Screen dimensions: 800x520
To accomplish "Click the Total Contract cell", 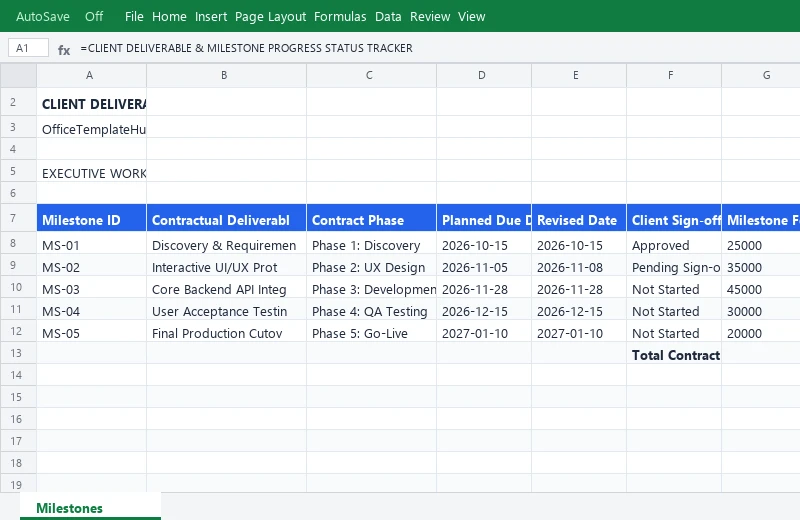I will [674, 355].
